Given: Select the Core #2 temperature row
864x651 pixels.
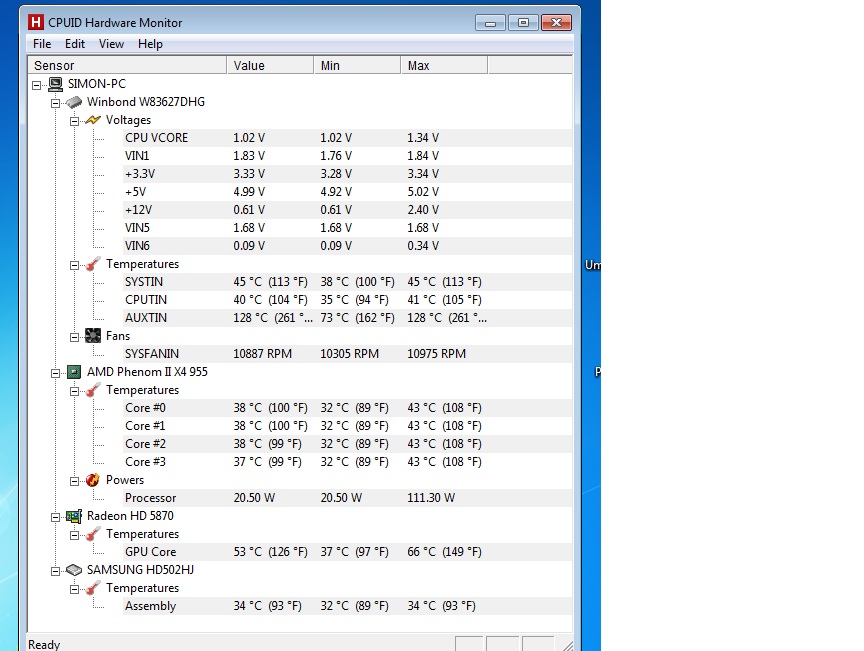Looking at the screenshot, I should tap(348, 444).
